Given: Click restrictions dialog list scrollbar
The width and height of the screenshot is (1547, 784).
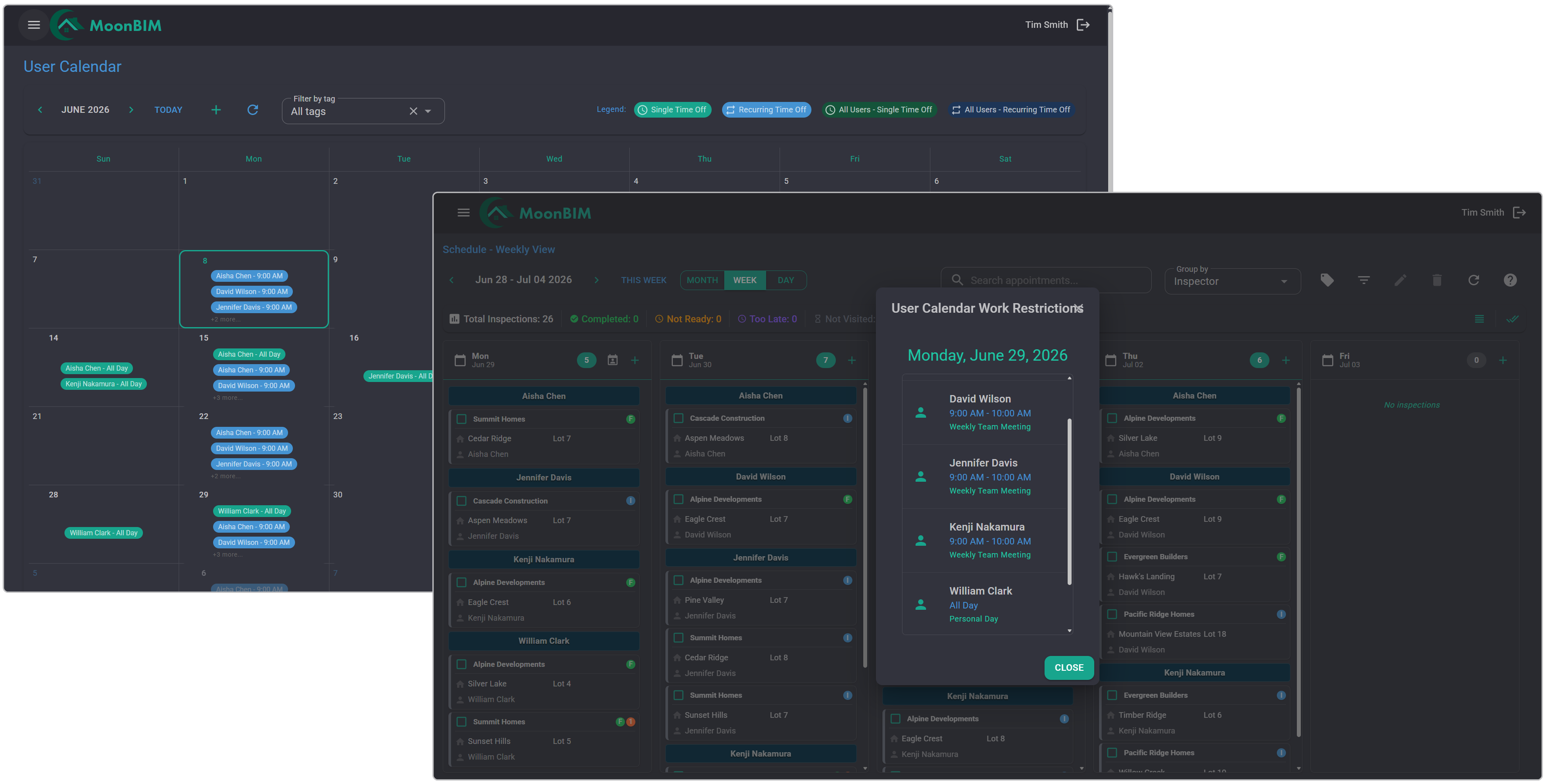Looking at the screenshot, I should click(x=1069, y=502).
